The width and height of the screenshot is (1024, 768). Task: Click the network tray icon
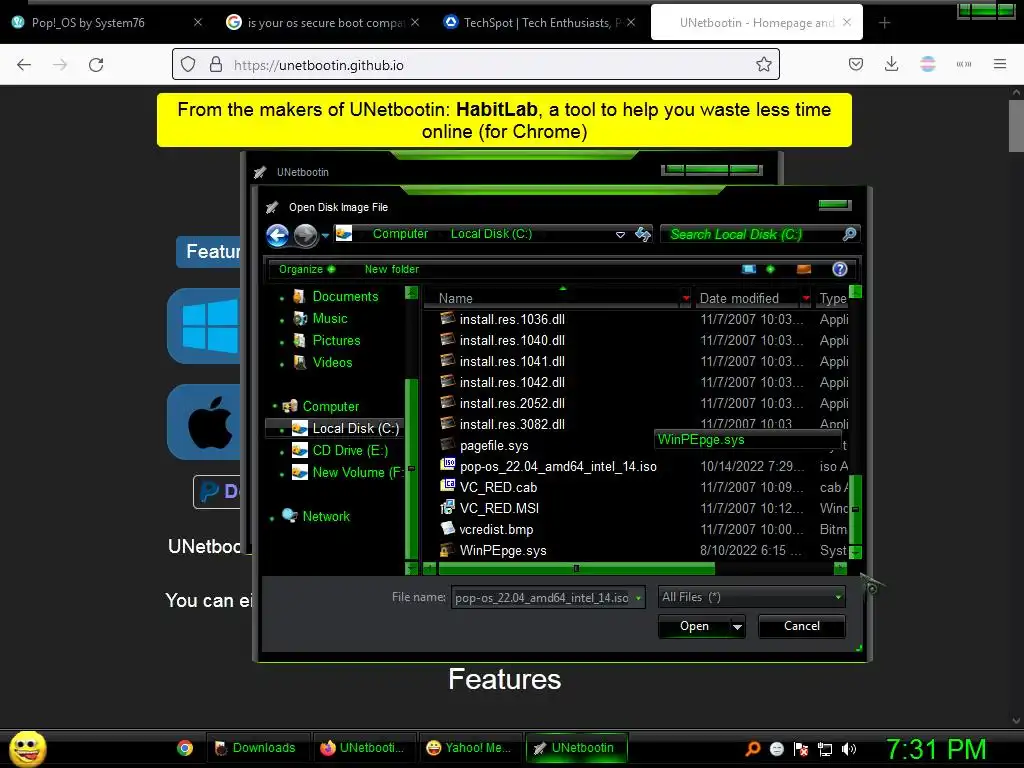[x=825, y=749]
